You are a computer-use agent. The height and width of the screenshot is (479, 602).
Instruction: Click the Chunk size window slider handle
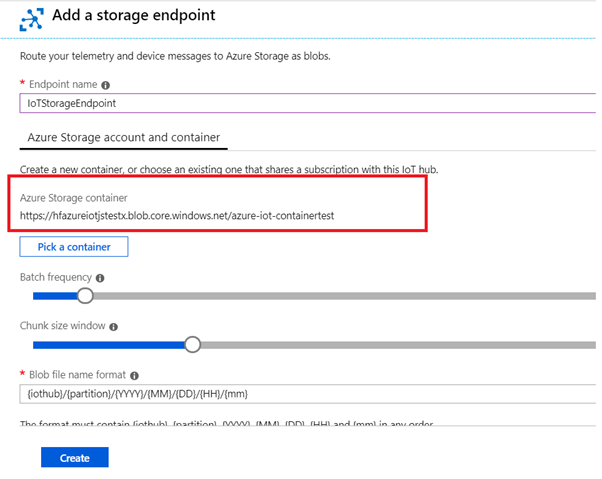pos(192,345)
